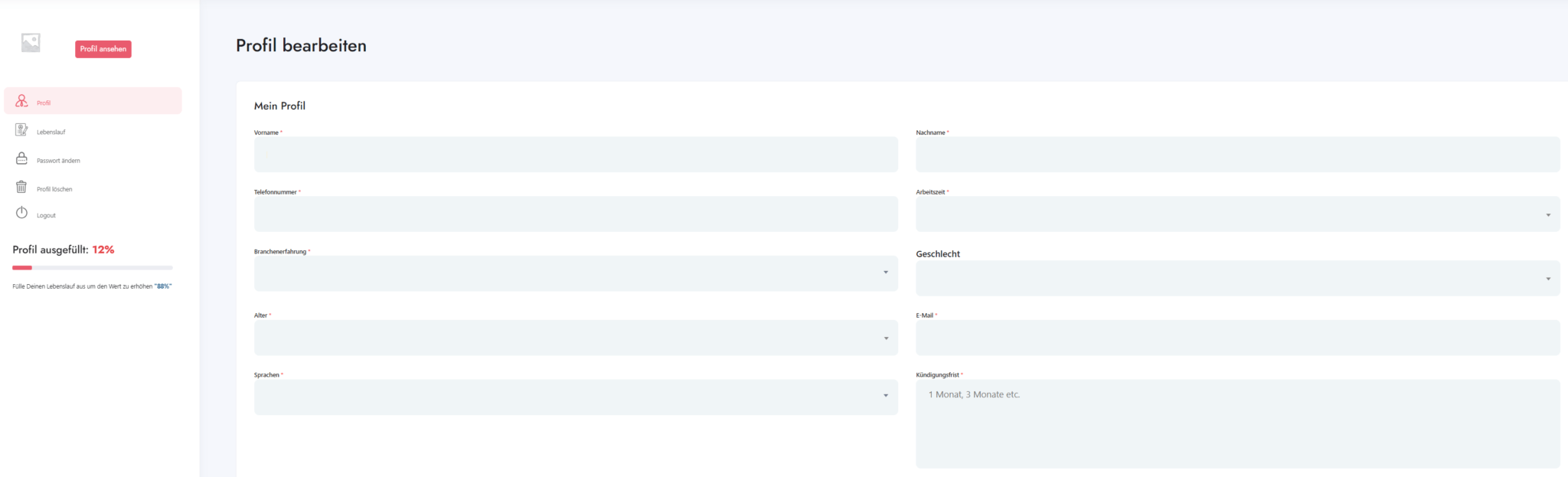Click the profile person icon in sidebar
This screenshot has height=477, width=1568.
click(x=21, y=101)
